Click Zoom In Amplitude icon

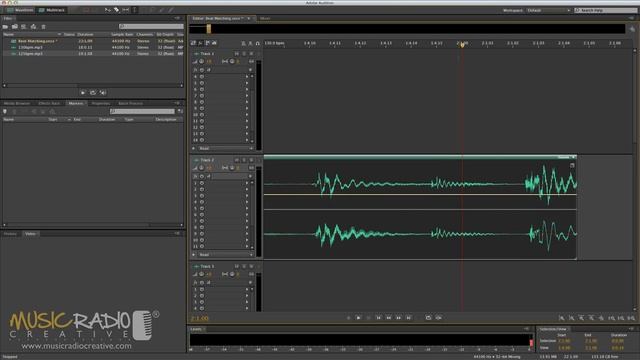point(562,318)
